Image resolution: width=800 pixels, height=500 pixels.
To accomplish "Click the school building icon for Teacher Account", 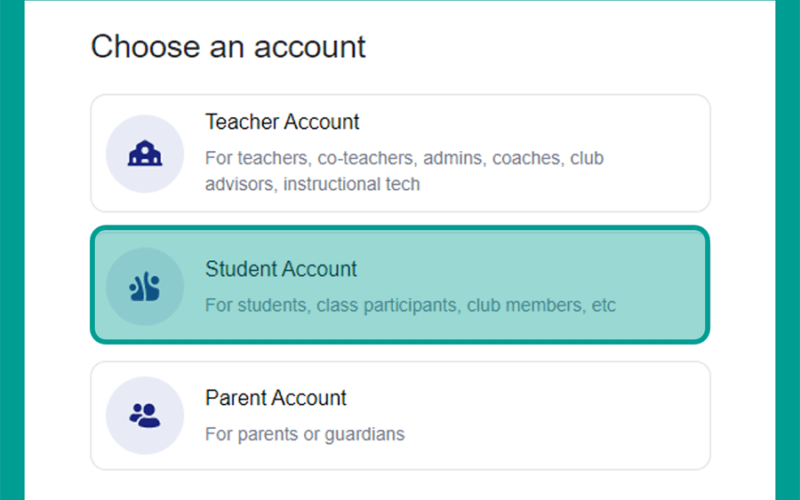I will point(145,153).
